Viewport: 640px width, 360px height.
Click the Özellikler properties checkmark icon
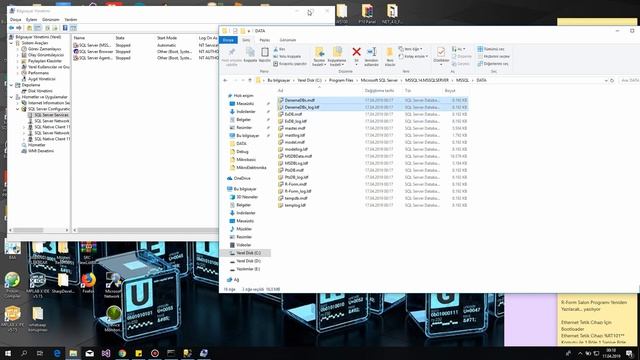pos(441,52)
